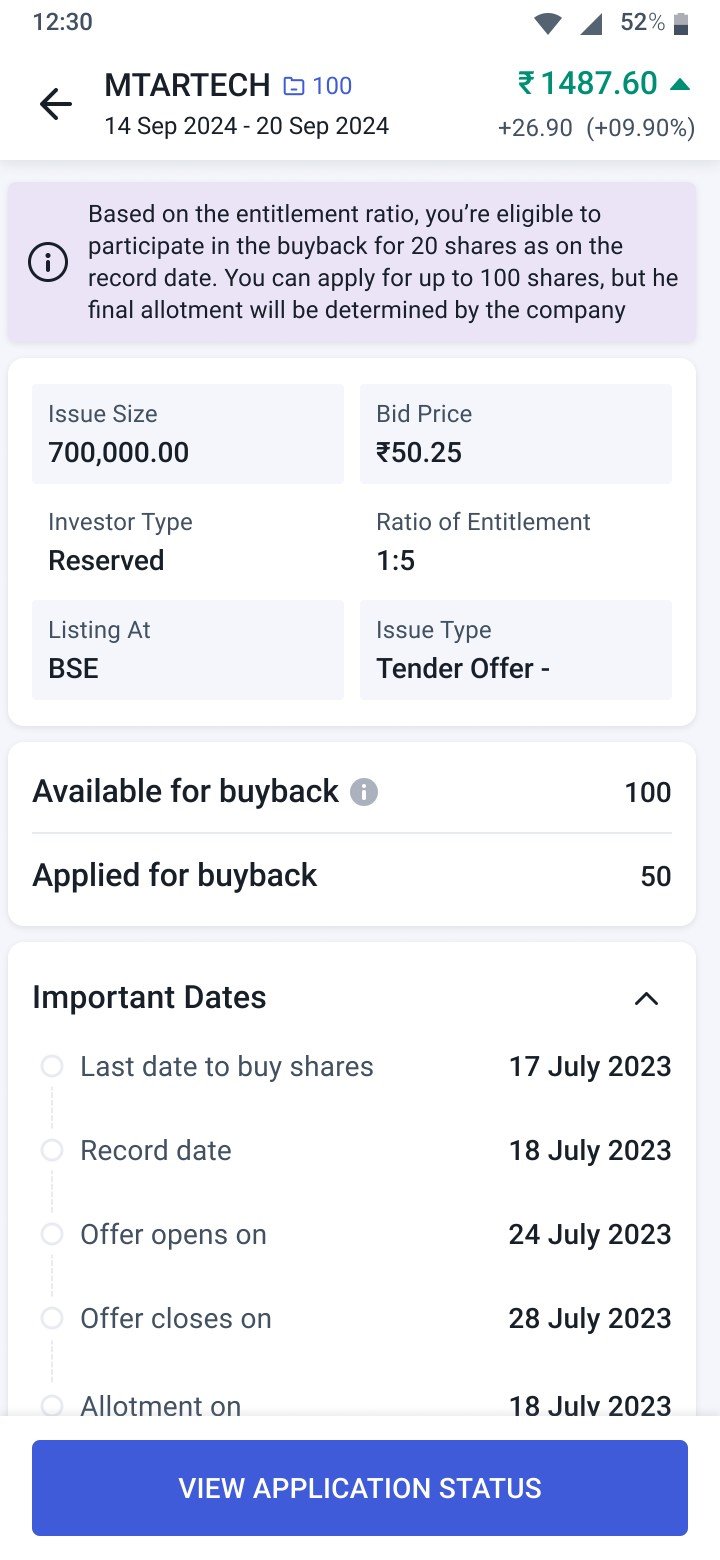Tap the battery status icon
720x1560 pixels.
coord(681,24)
